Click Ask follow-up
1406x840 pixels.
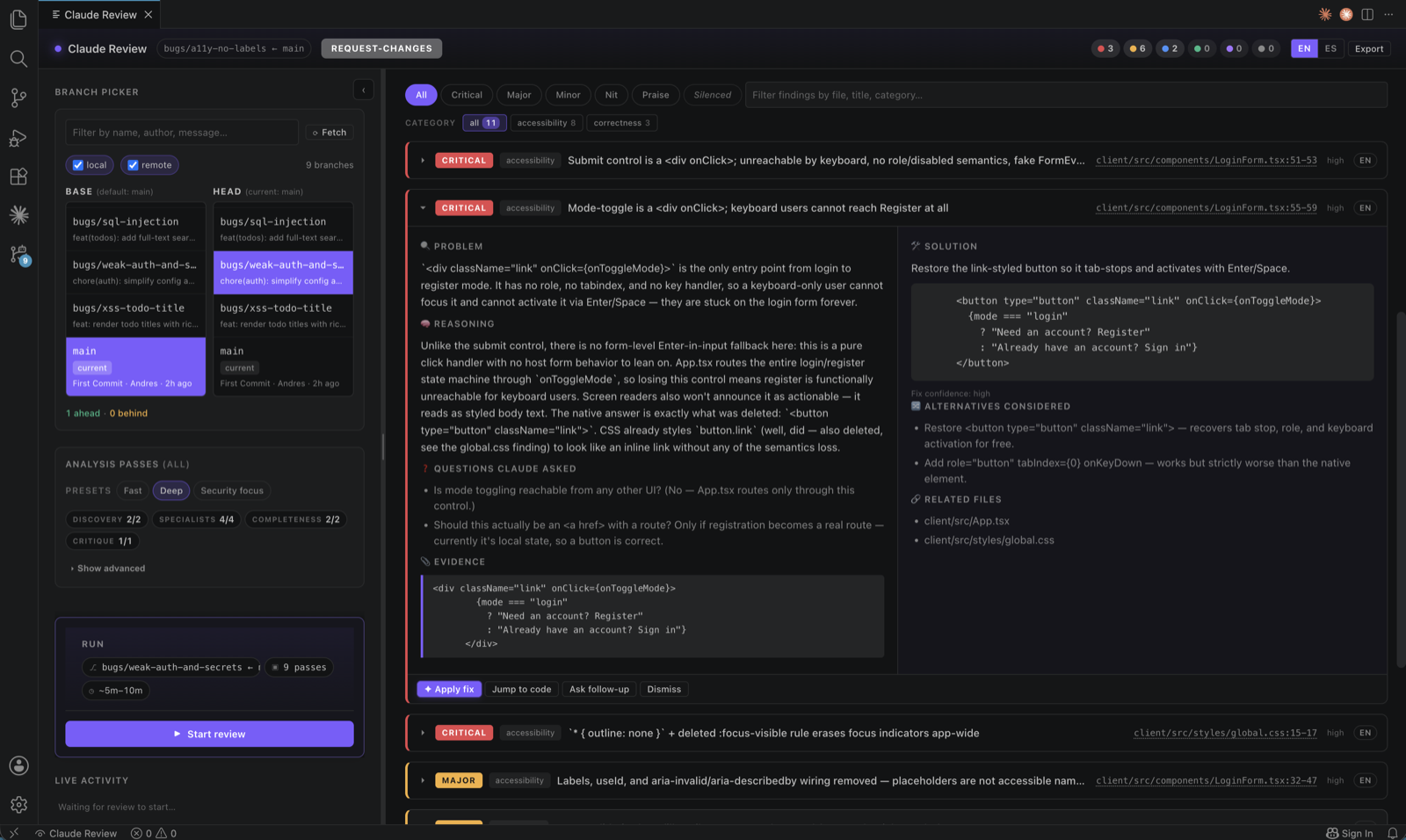[x=599, y=690]
